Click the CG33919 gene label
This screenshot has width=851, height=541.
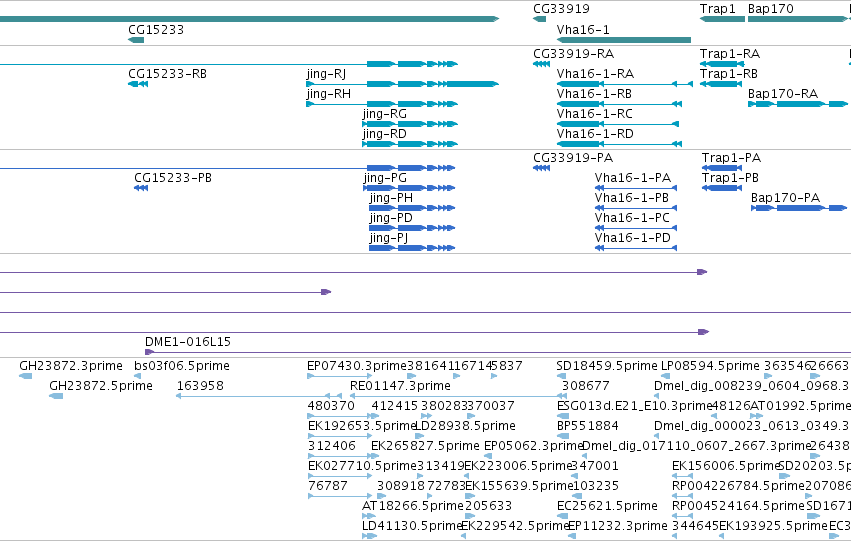(561, 9)
